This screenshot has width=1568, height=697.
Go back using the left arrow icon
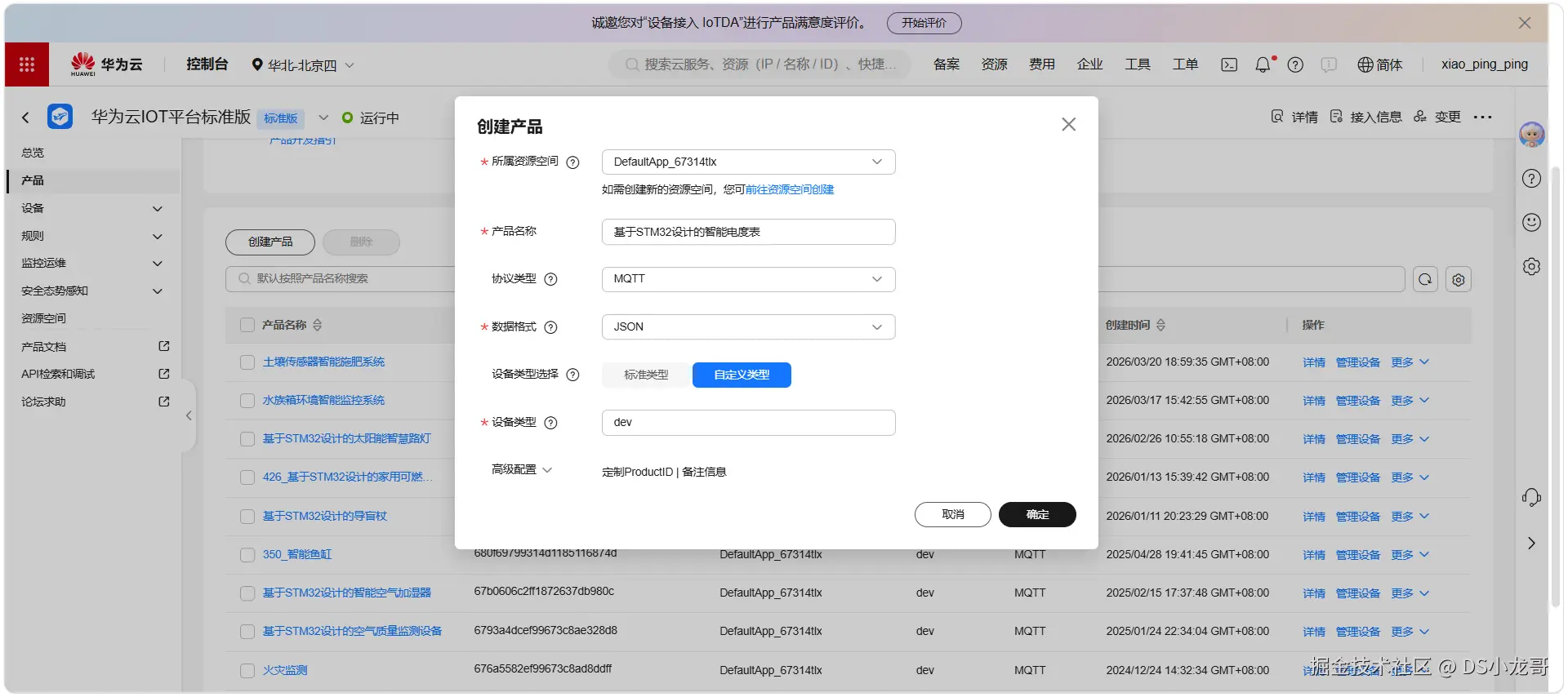[x=25, y=118]
